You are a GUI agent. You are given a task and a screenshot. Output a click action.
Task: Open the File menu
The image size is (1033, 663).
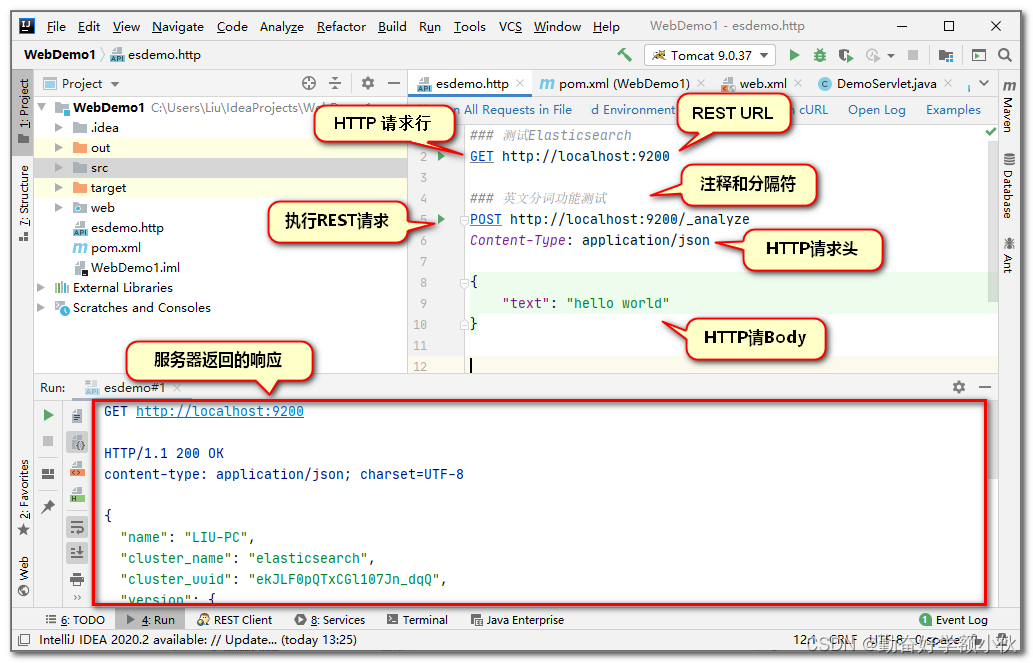coord(56,26)
